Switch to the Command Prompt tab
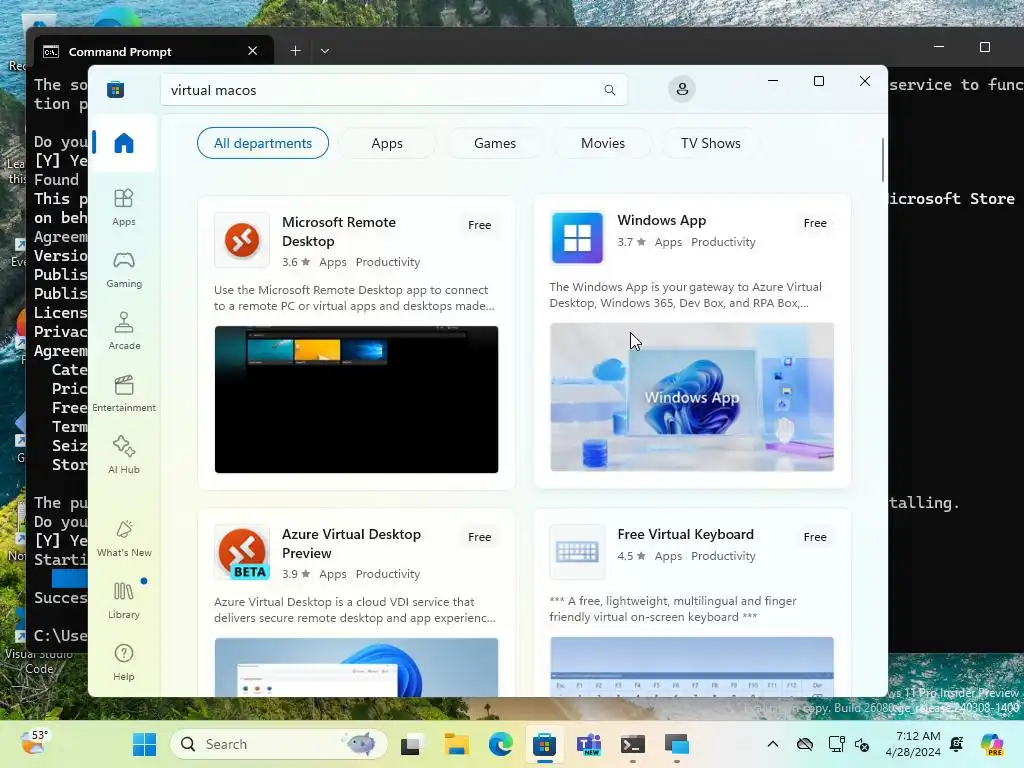 153,51
